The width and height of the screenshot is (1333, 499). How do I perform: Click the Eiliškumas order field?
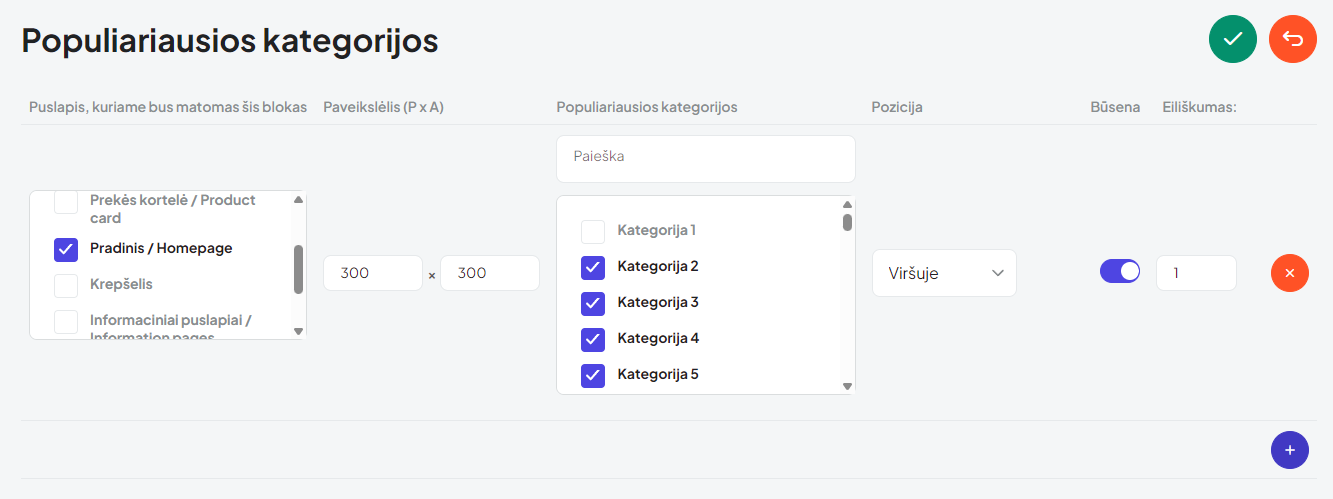click(1196, 273)
